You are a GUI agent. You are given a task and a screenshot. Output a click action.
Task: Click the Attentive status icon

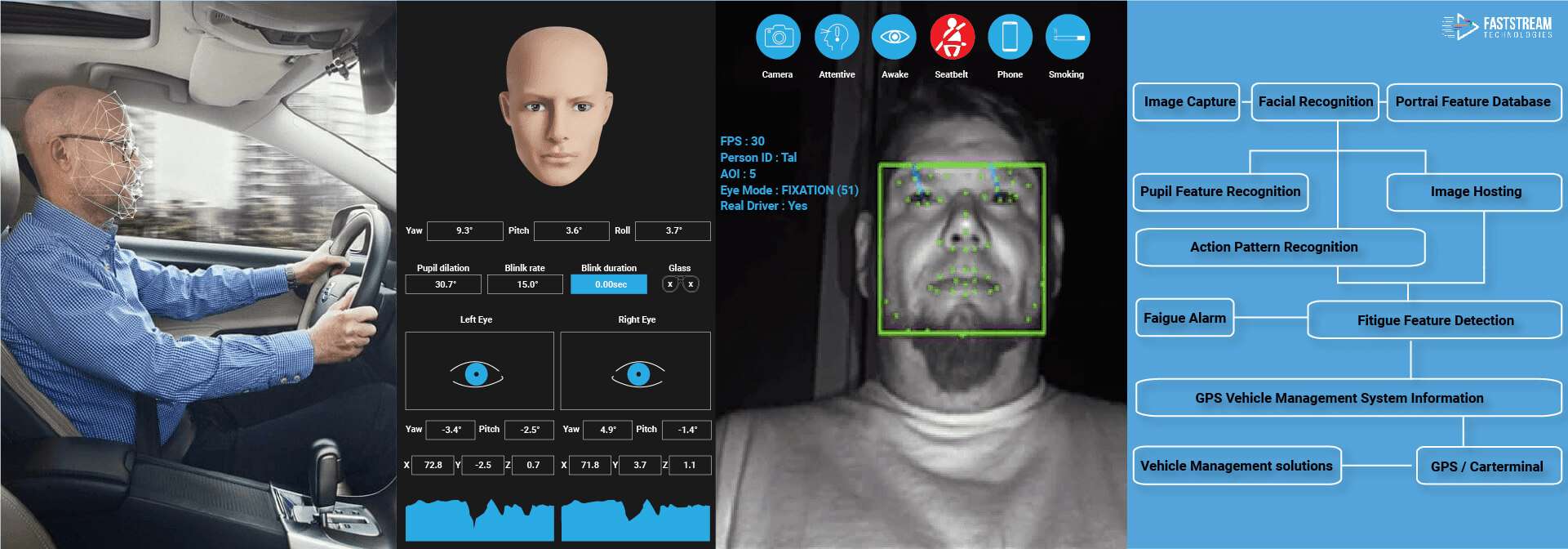pos(837,37)
